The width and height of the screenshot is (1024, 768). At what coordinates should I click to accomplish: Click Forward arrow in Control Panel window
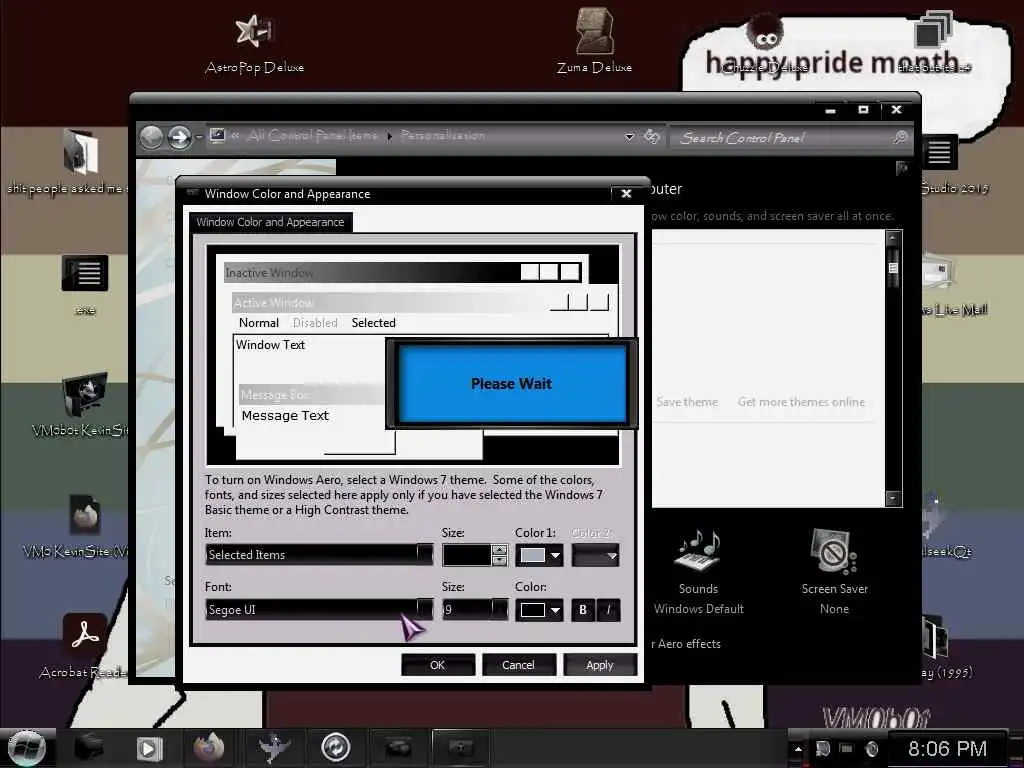179,137
